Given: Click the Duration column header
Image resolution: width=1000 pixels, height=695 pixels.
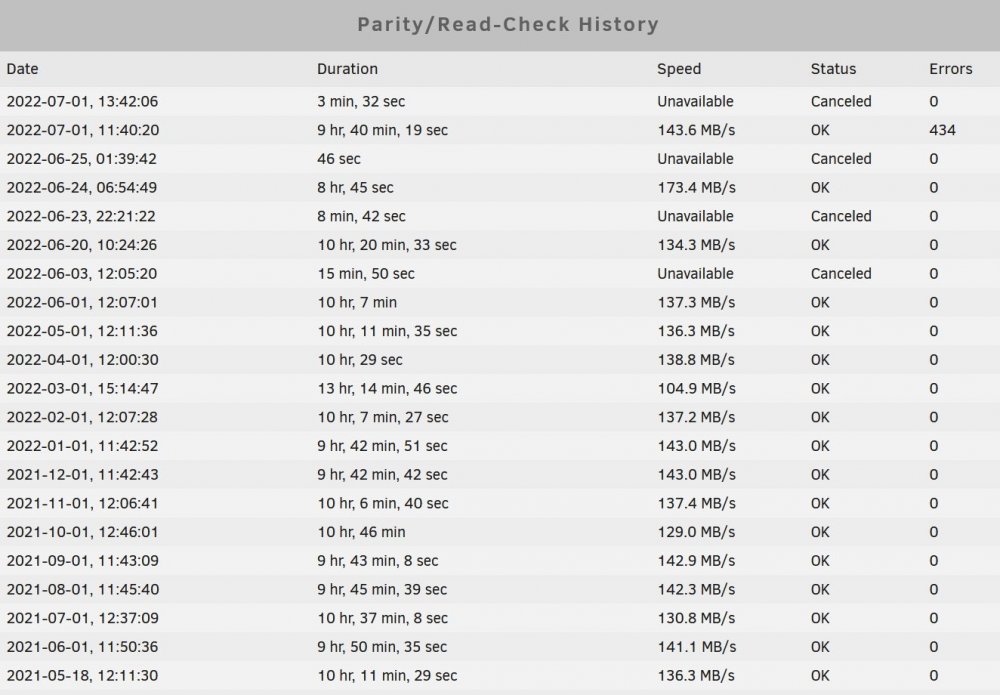Looking at the screenshot, I should click(348, 69).
